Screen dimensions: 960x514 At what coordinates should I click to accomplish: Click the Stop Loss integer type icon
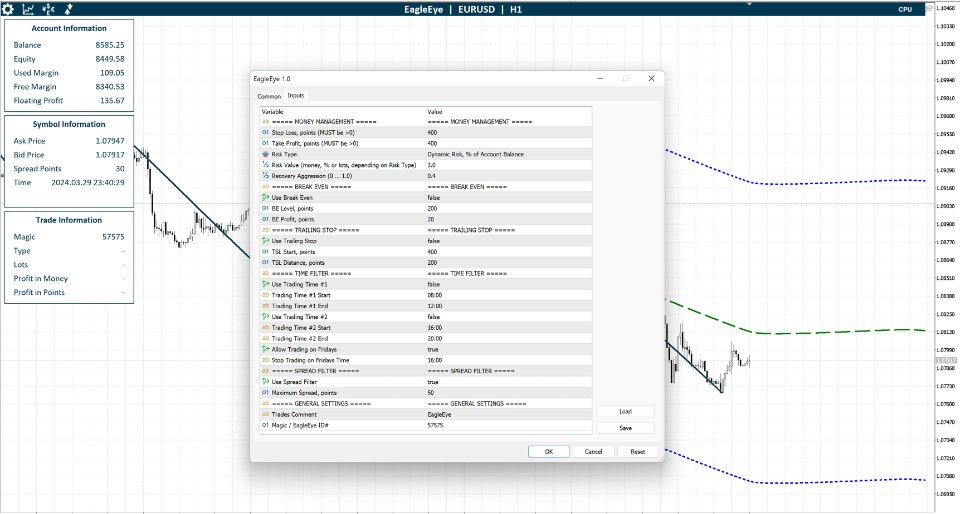pyautogui.click(x=265, y=132)
